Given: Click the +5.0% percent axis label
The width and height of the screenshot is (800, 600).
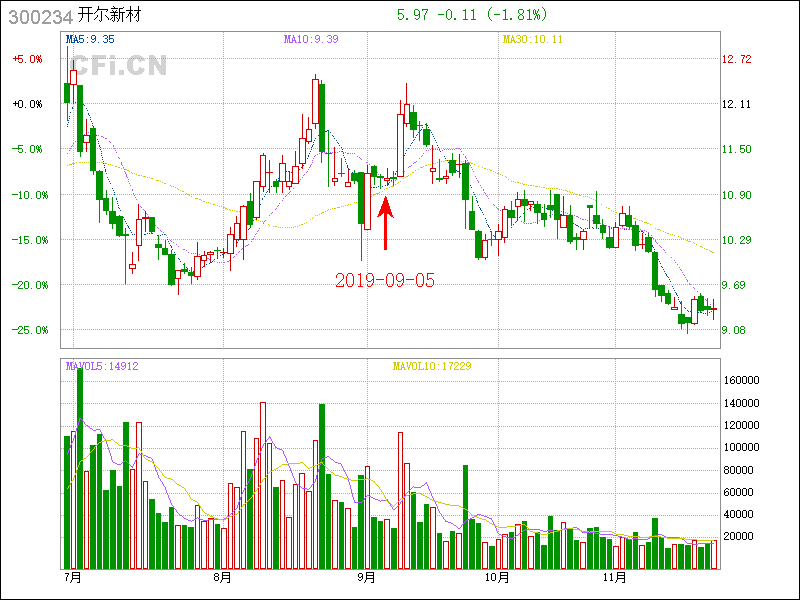Looking at the screenshot, I should pyautogui.click(x=27, y=59).
